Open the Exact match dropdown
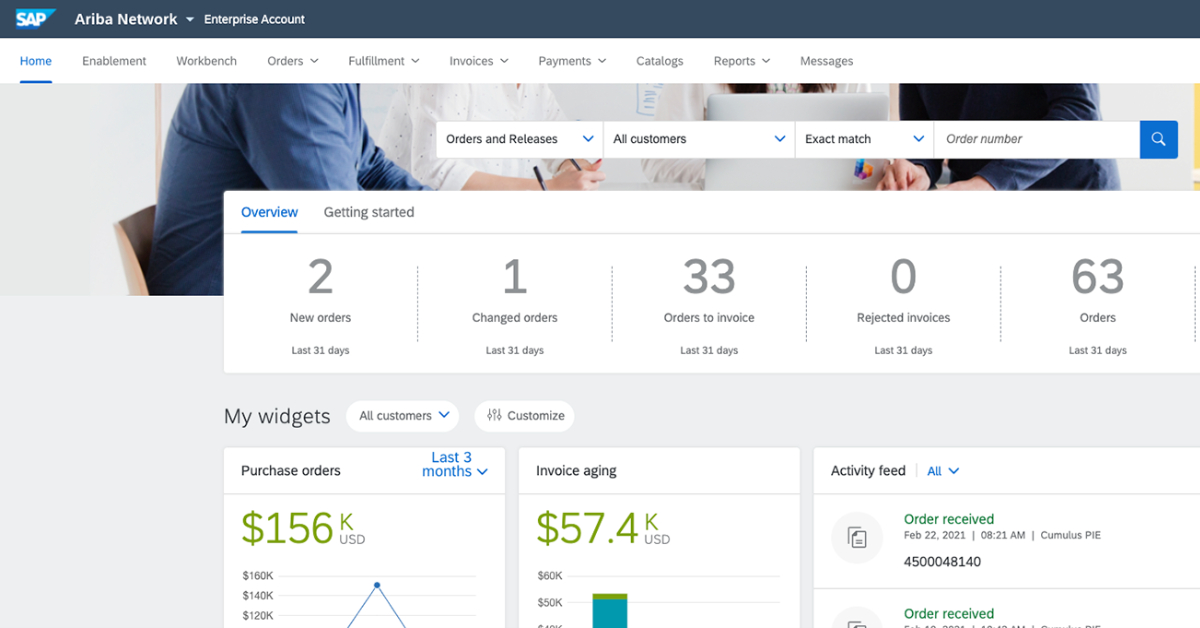Screen dimensions: 1200x628 864,139
